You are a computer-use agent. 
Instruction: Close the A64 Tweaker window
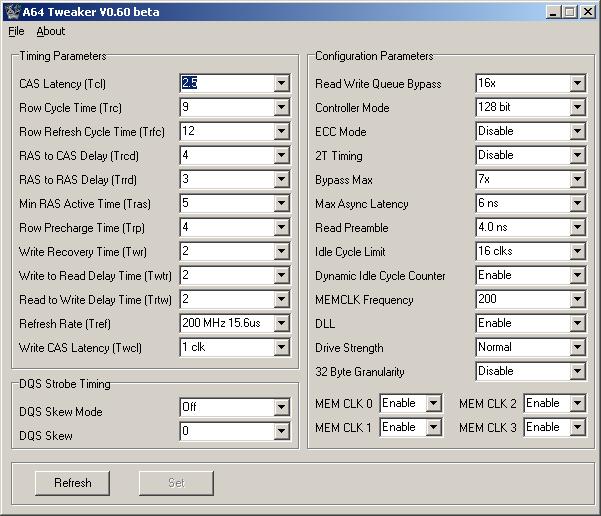point(587,12)
